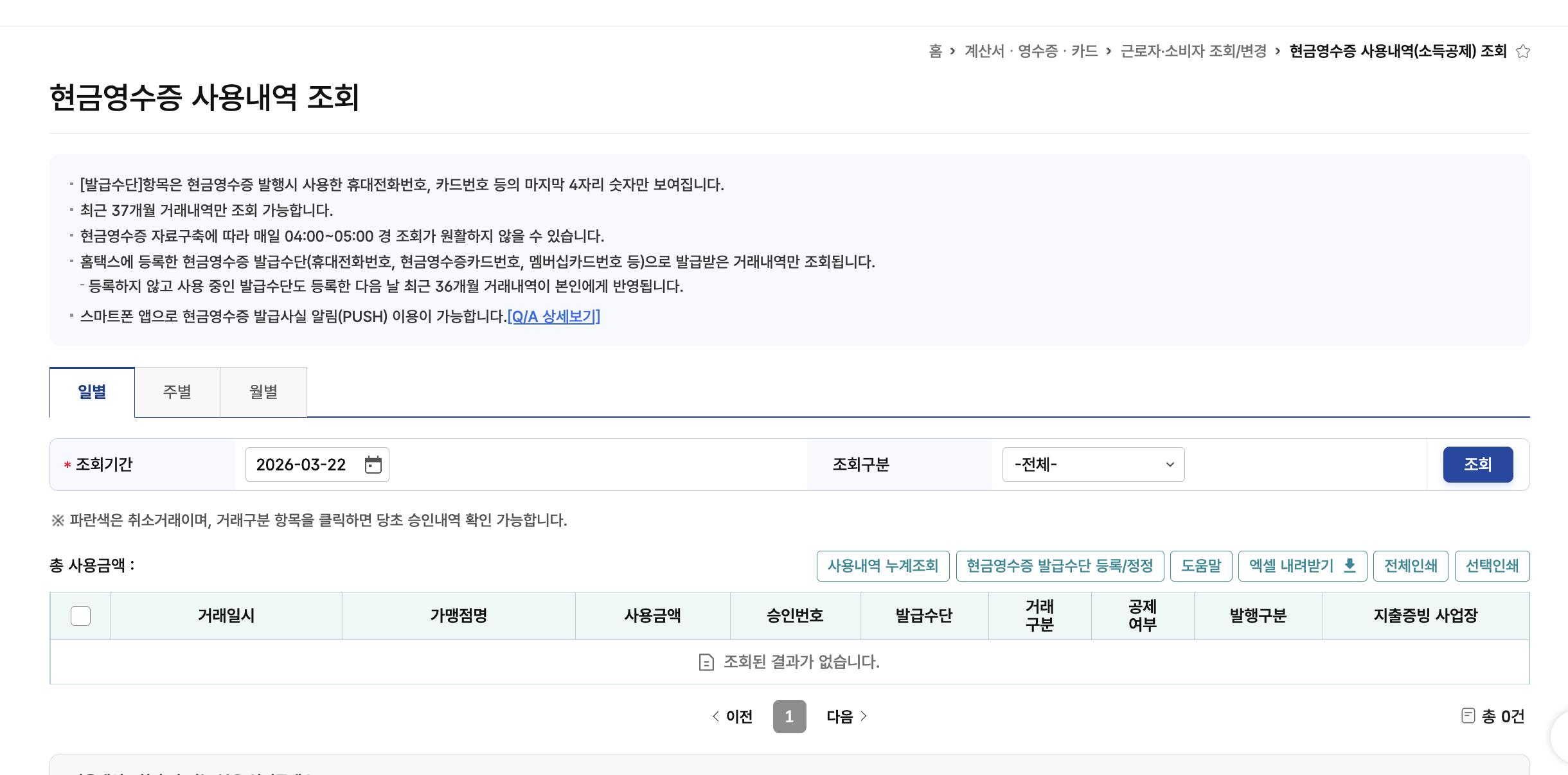
Task: Go to 근로자·소비자 조회/변경 breadcrumb
Action: (1193, 51)
